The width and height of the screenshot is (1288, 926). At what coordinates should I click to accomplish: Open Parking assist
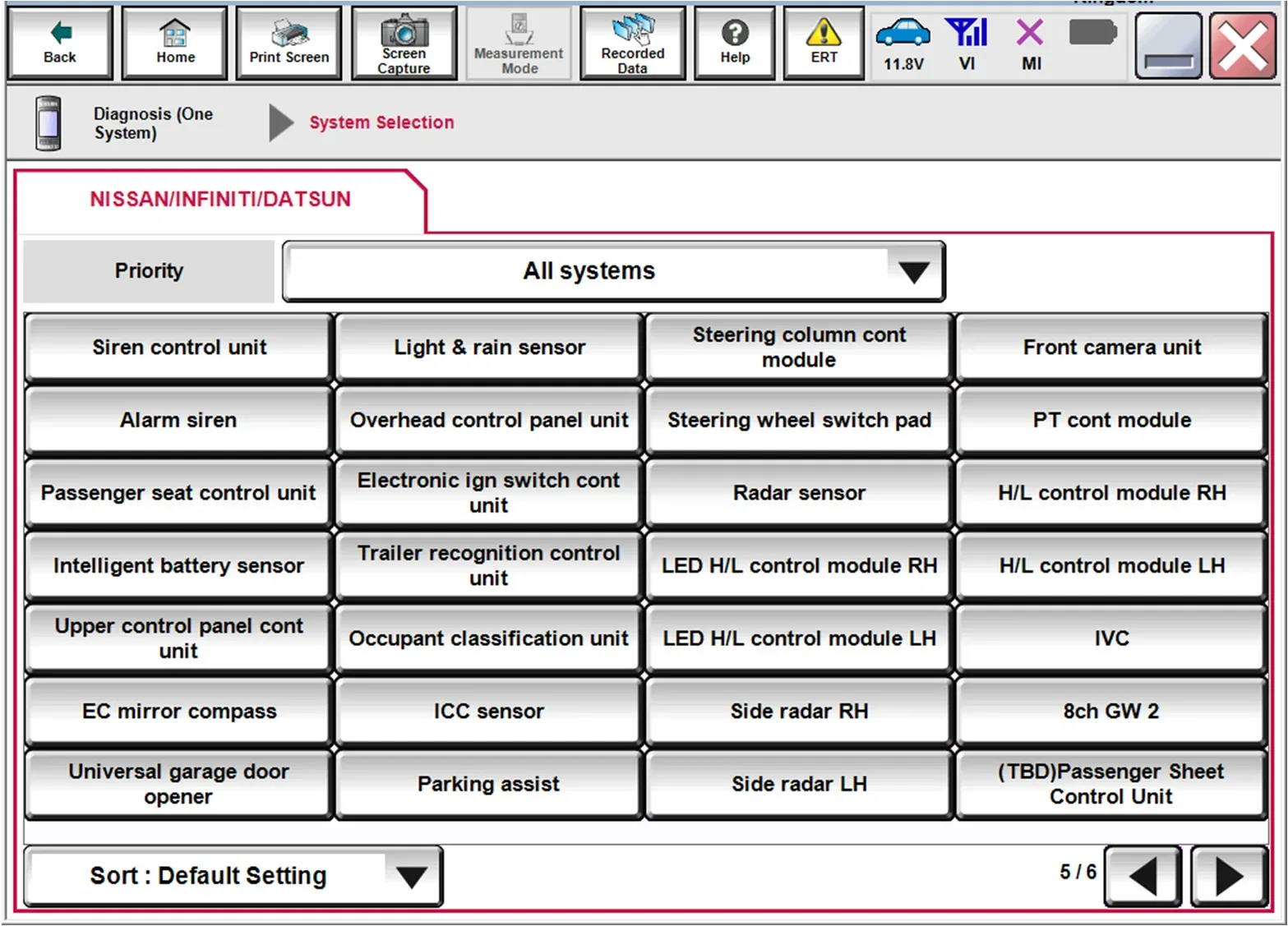[489, 784]
